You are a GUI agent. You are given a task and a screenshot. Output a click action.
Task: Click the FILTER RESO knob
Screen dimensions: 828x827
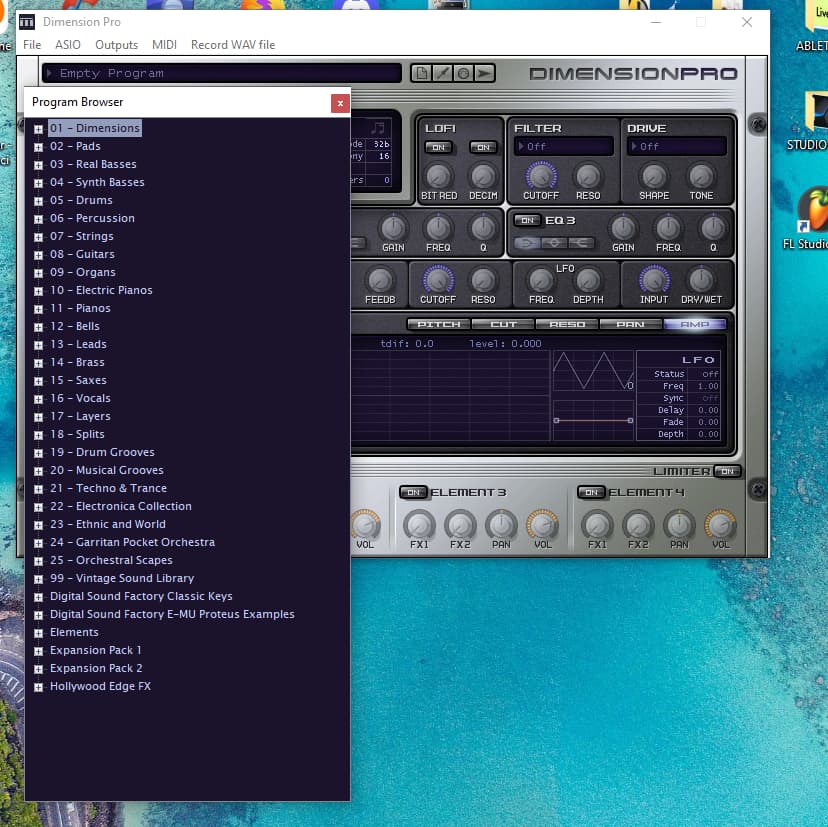588,176
